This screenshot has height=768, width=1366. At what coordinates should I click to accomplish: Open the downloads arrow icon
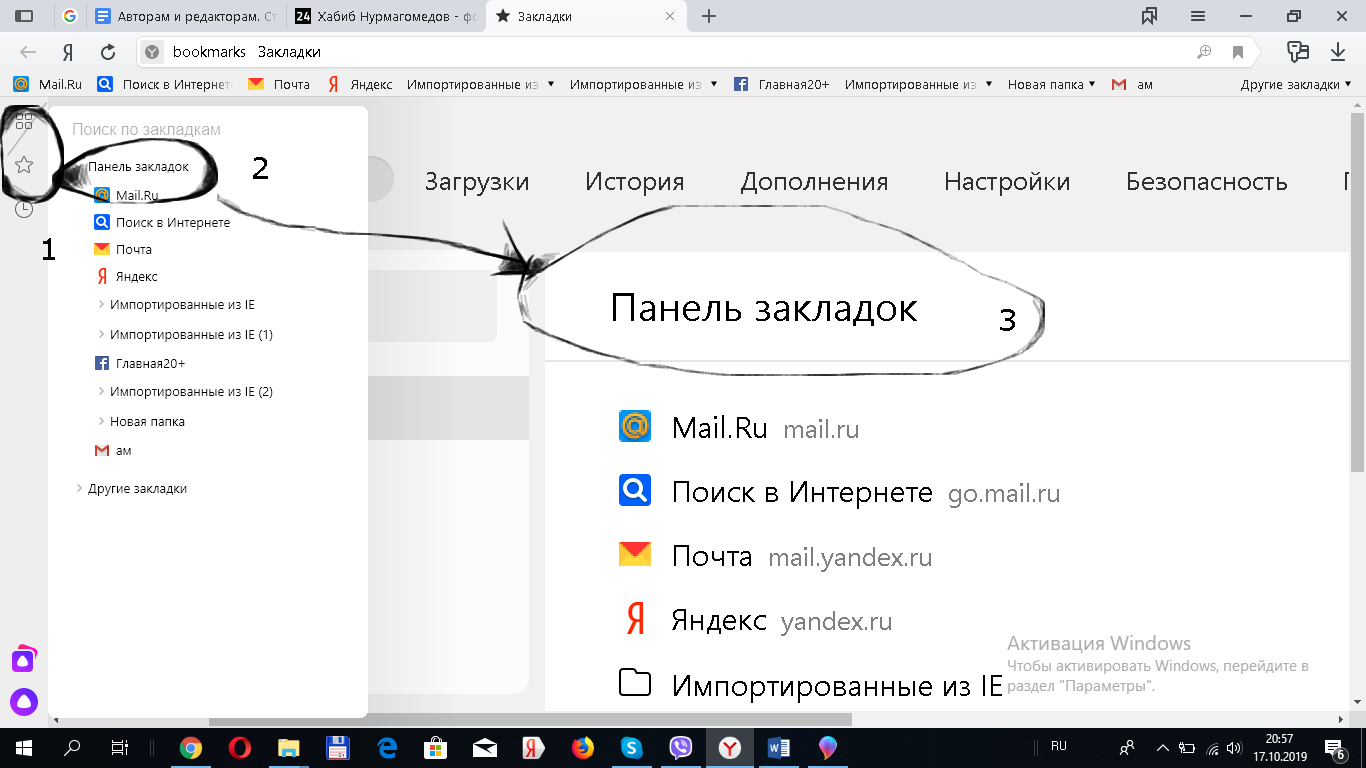[1338, 52]
